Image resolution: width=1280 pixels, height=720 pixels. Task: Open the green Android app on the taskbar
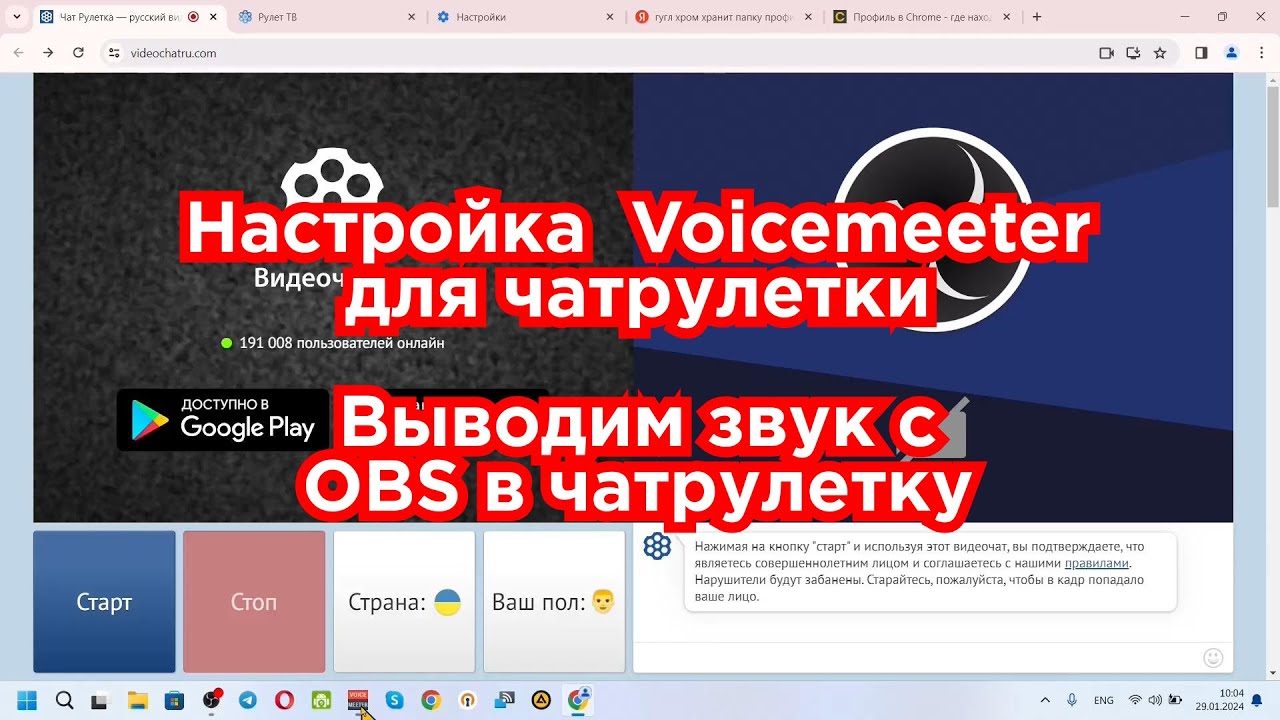pyautogui.click(x=321, y=700)
